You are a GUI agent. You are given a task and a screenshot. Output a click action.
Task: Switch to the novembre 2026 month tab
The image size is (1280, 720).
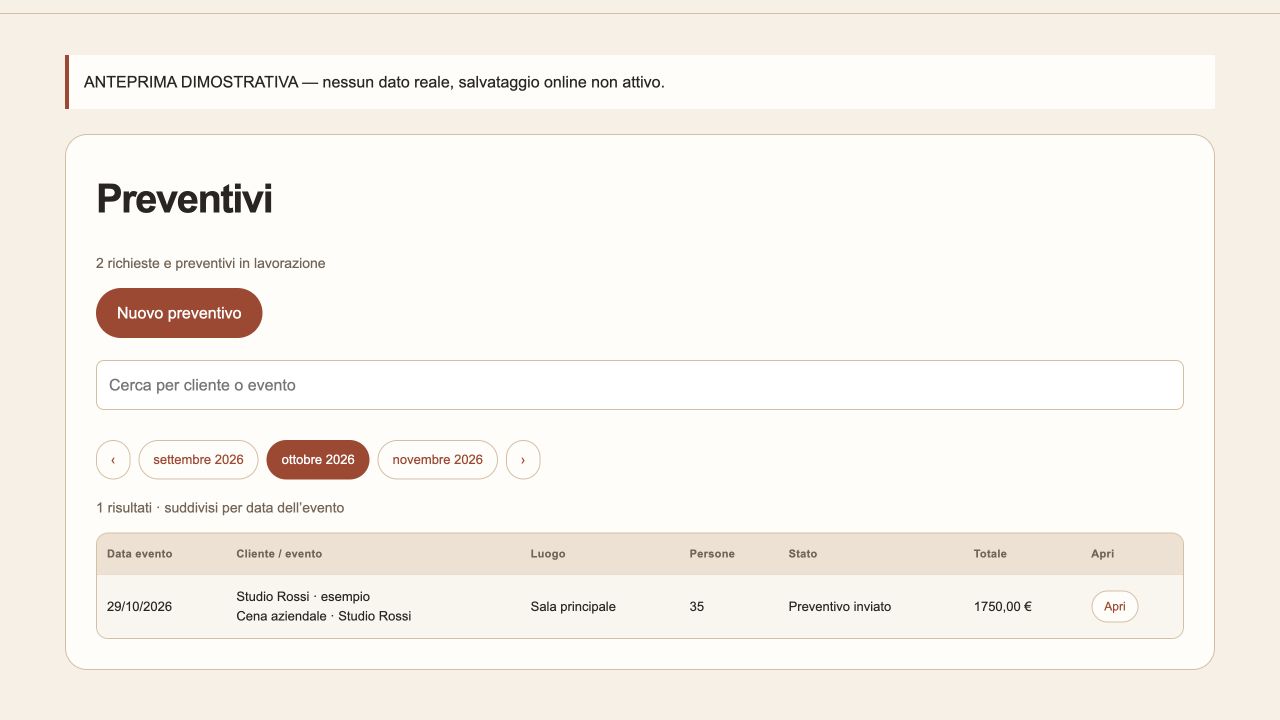(437, 460)
